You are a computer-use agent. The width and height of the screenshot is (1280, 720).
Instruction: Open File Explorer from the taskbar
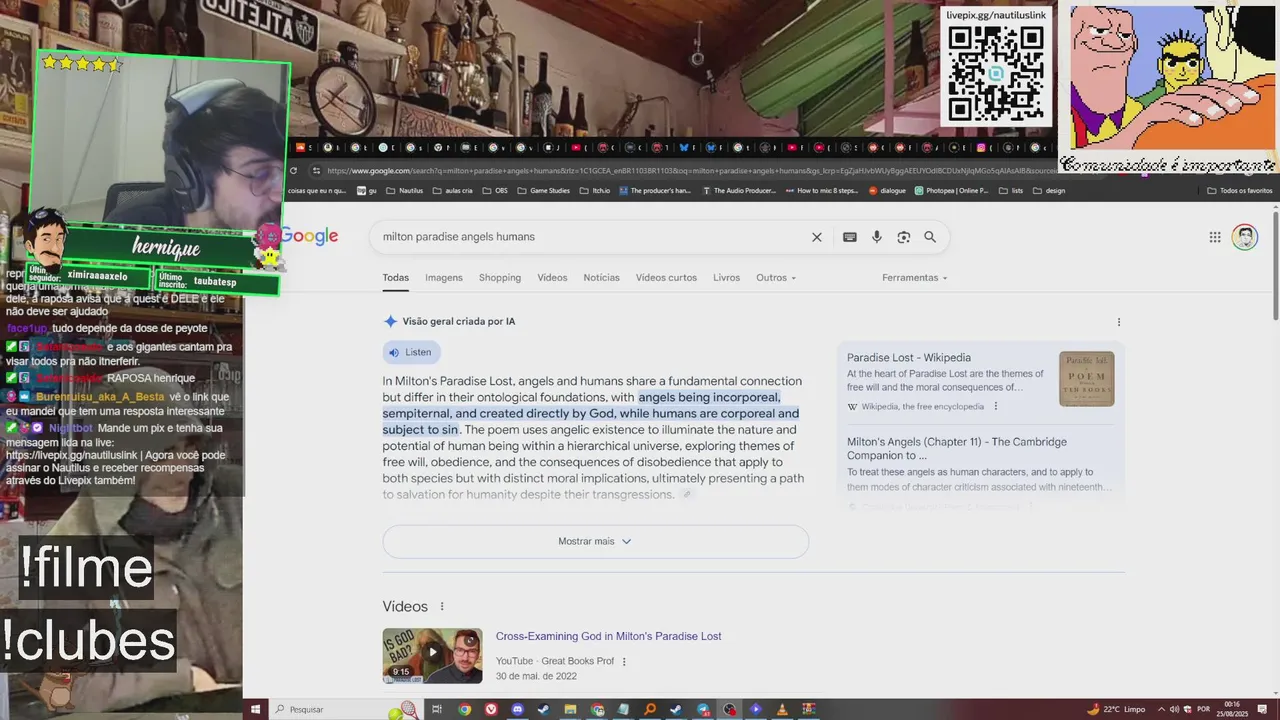coord(570,709)
